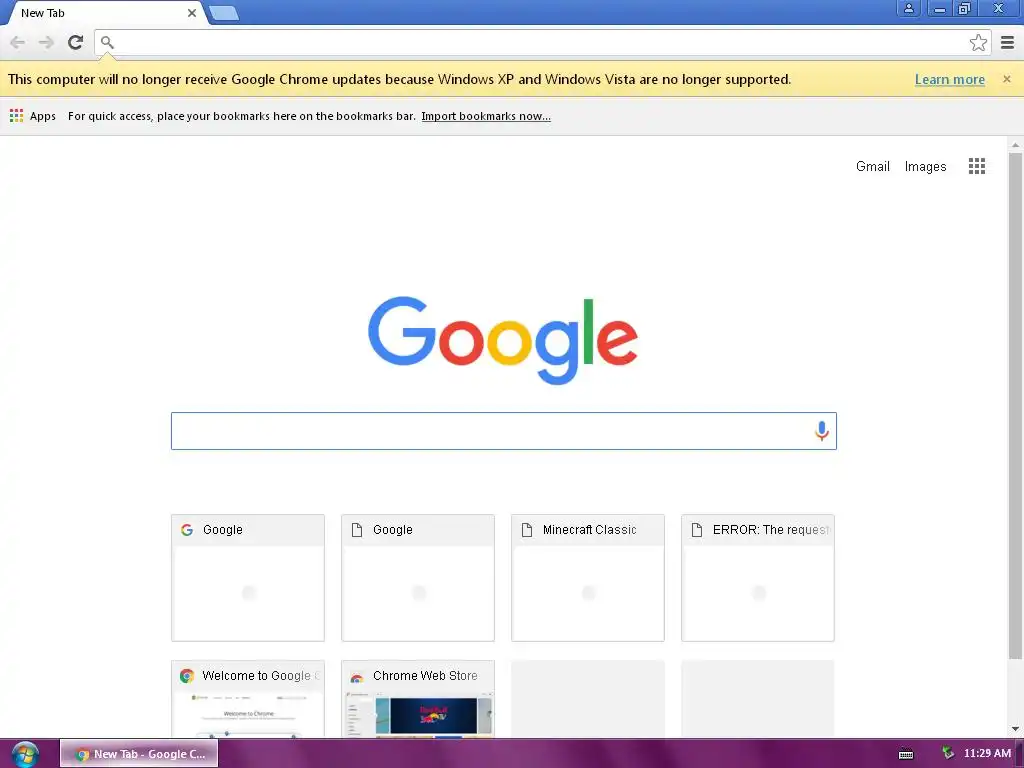The width and height of the screenshot is (1024, 768).
Task: Open the Apps shortcut in bookmarks bar
Action: tap(33, 116)
